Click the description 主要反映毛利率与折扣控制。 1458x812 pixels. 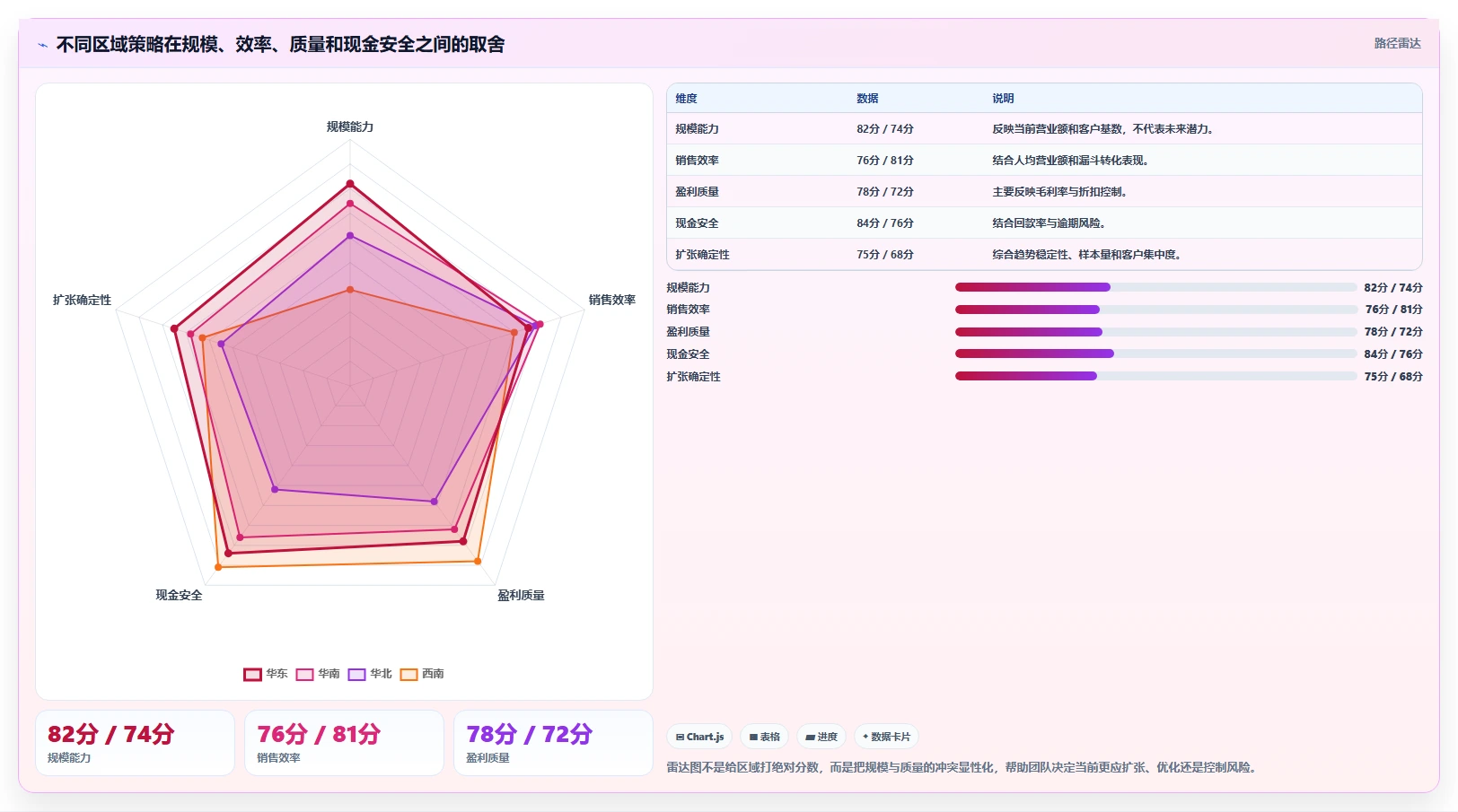(1062, 192)
